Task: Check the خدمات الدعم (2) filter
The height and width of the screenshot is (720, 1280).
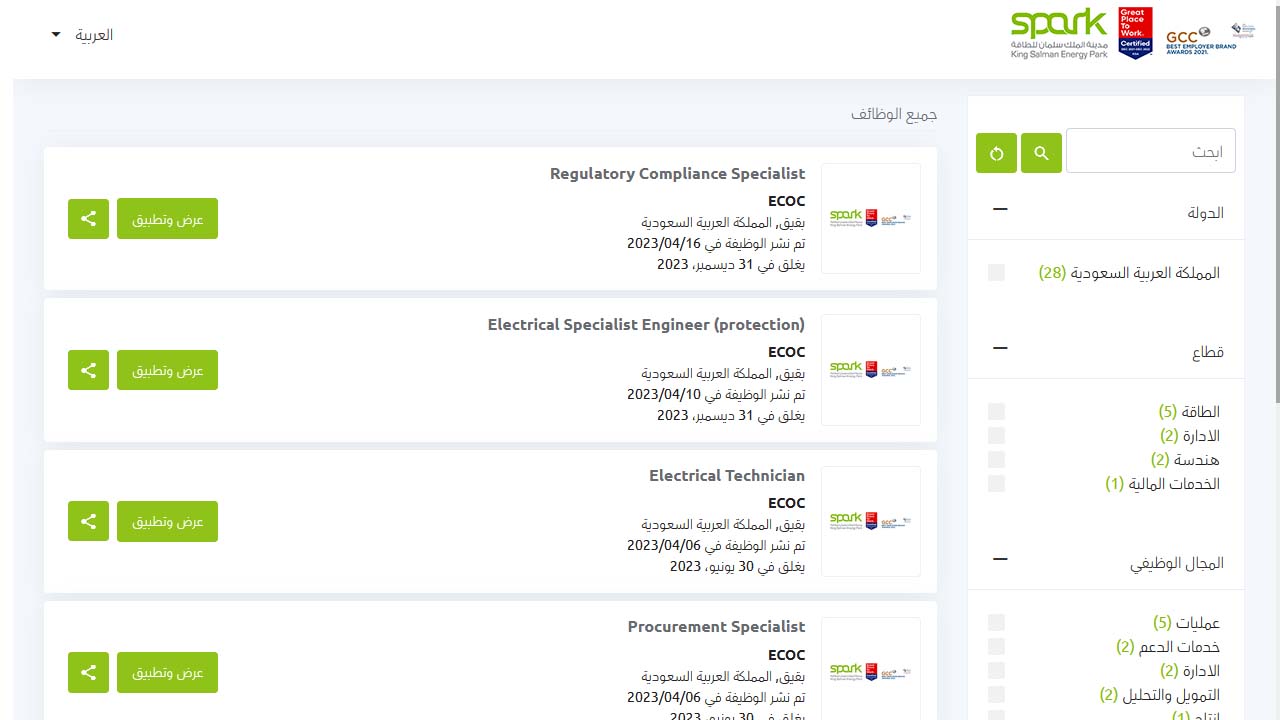Action: coord(996,646)
